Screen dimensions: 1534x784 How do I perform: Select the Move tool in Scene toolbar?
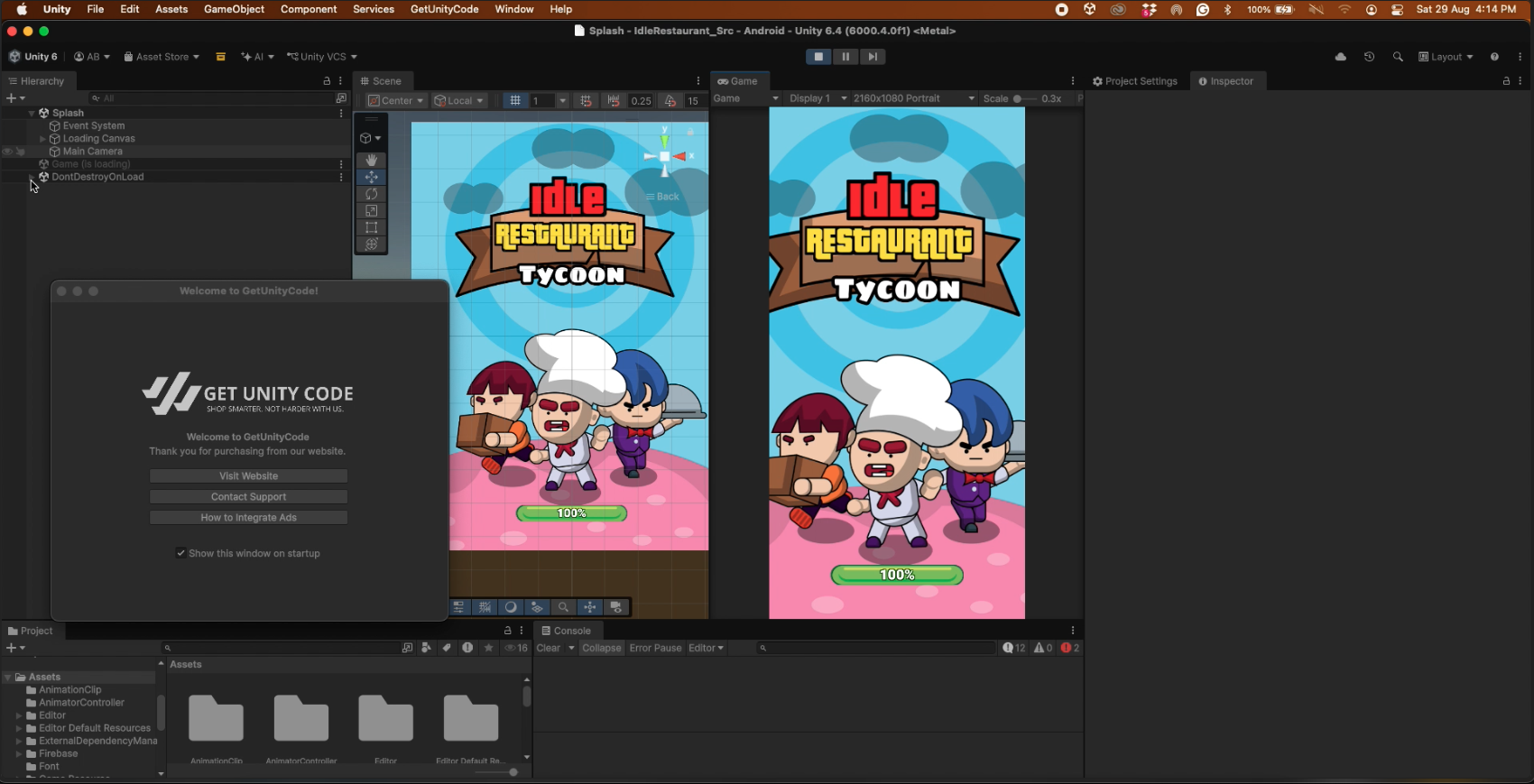pyautogui.click(x=371, y=177)
